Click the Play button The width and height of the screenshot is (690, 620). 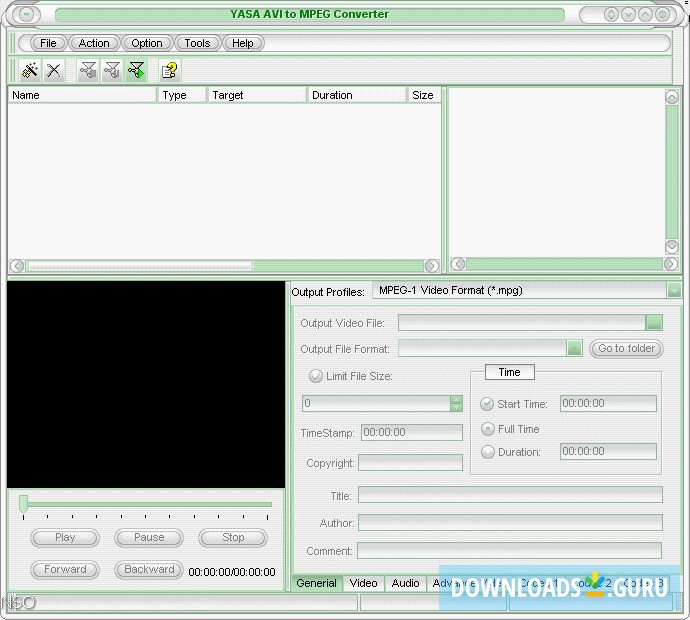[65, 538]
